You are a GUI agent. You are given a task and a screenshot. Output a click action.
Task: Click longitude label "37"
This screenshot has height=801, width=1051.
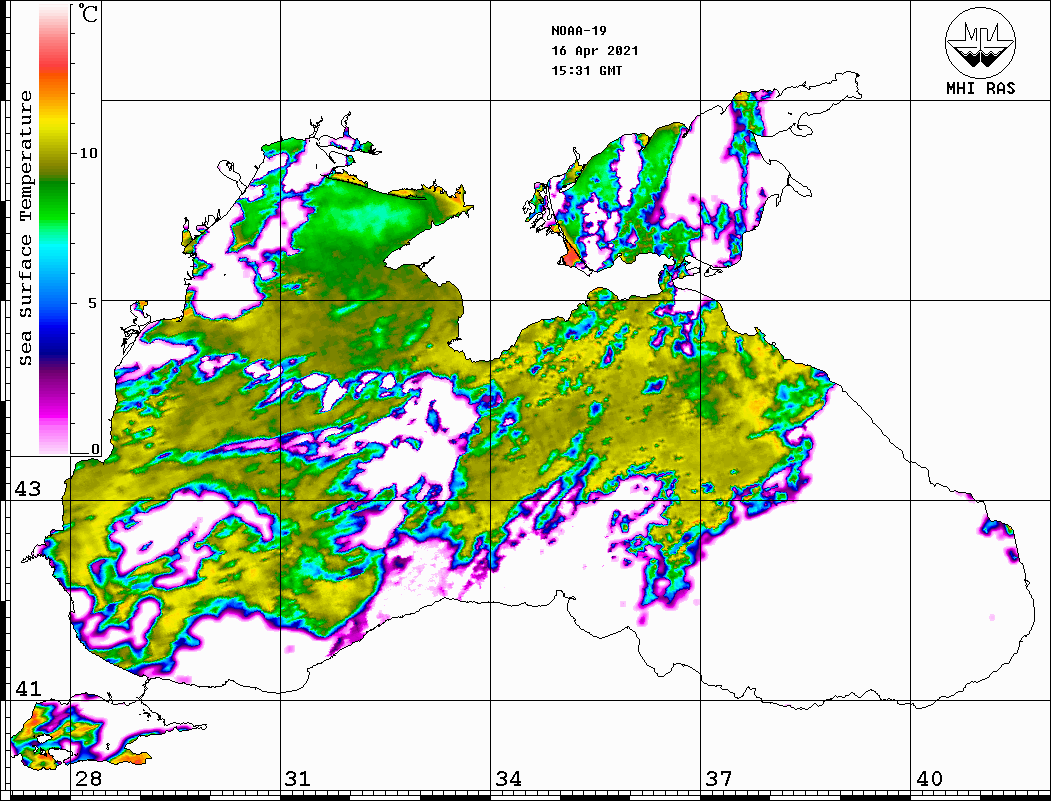click(719, 779)
